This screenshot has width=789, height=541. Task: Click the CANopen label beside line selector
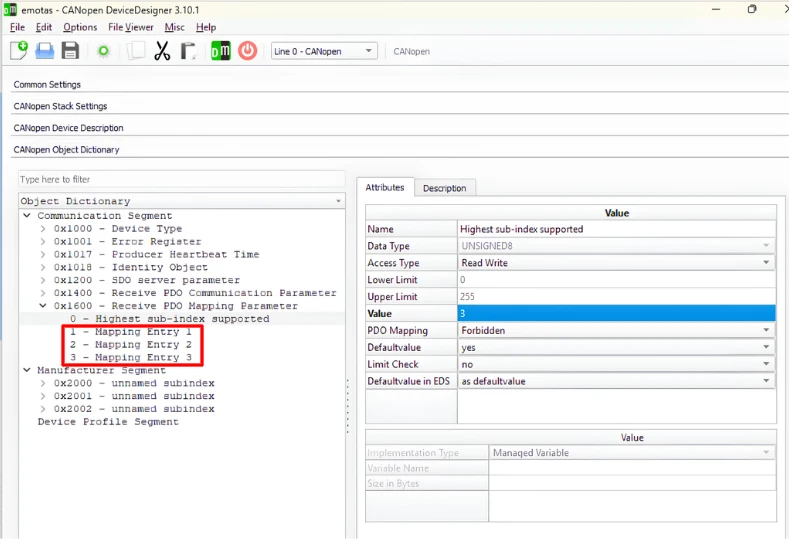point(412,51)
